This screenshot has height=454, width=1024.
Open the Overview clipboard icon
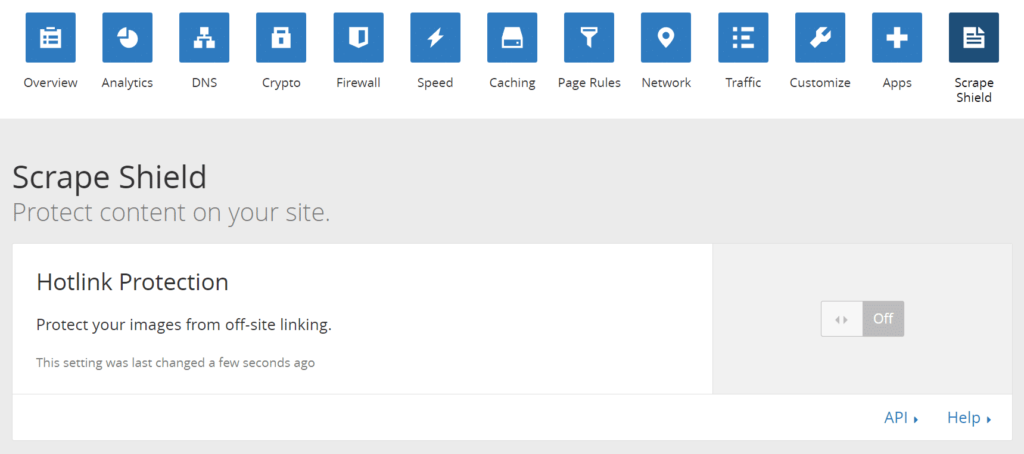[x=50, y=38]
